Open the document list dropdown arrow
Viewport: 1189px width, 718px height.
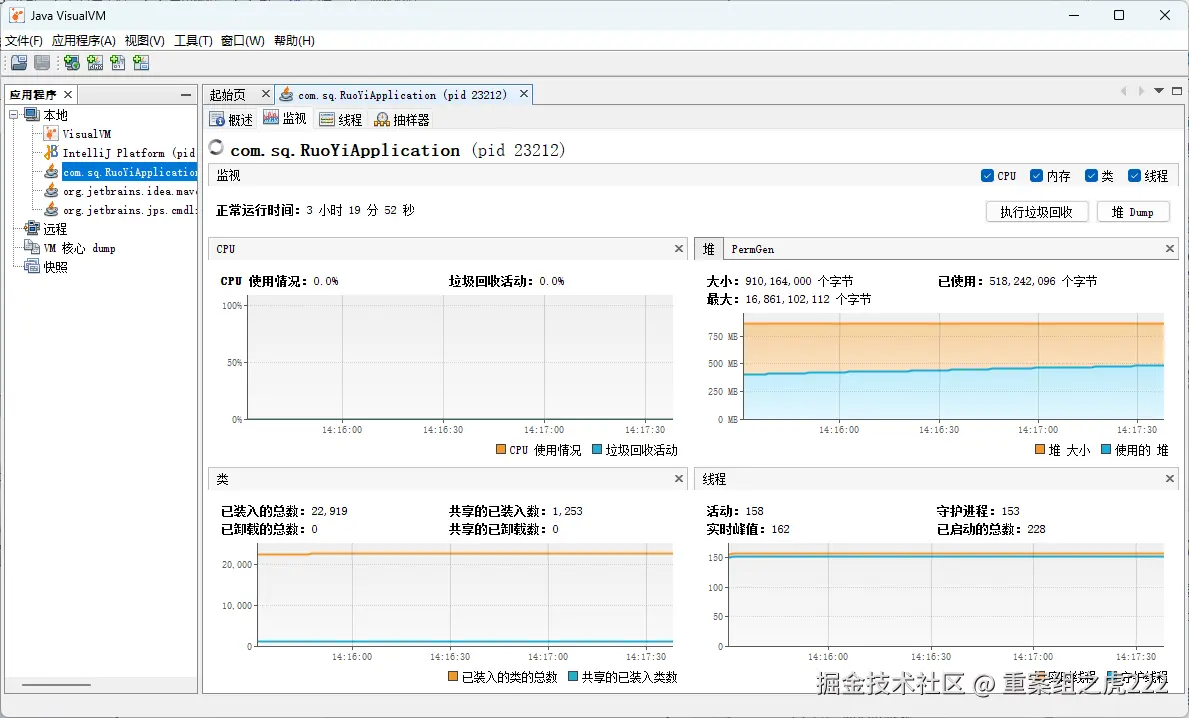tap(1159, 91)
